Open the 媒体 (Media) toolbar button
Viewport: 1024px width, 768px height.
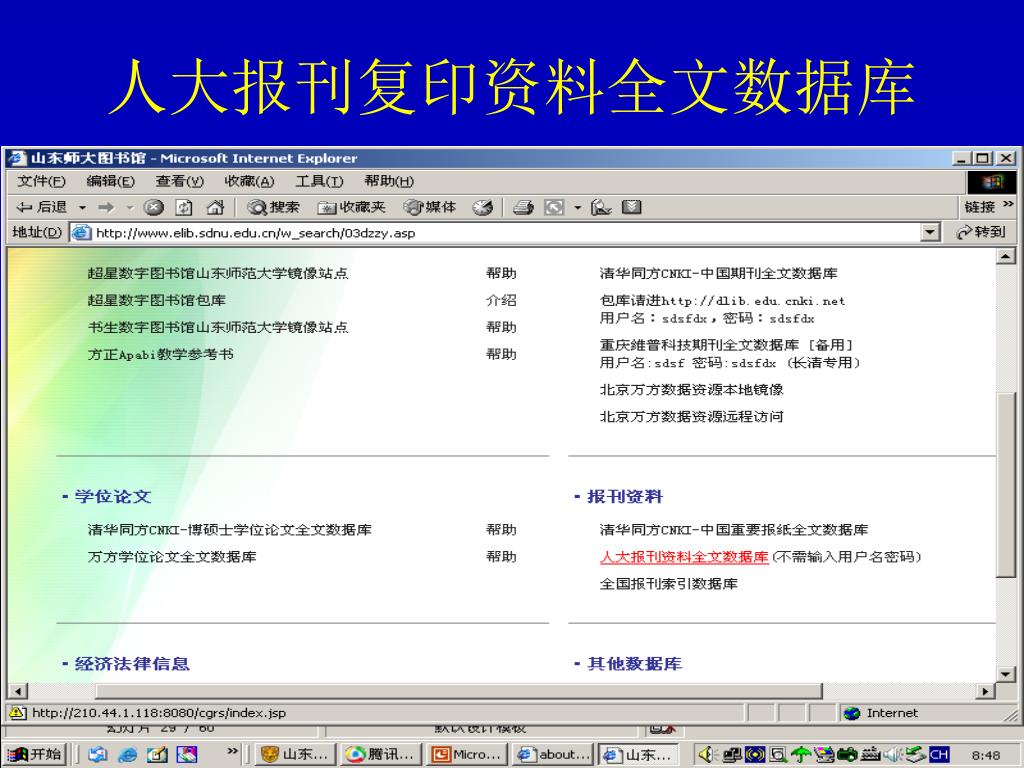[430, 208]
